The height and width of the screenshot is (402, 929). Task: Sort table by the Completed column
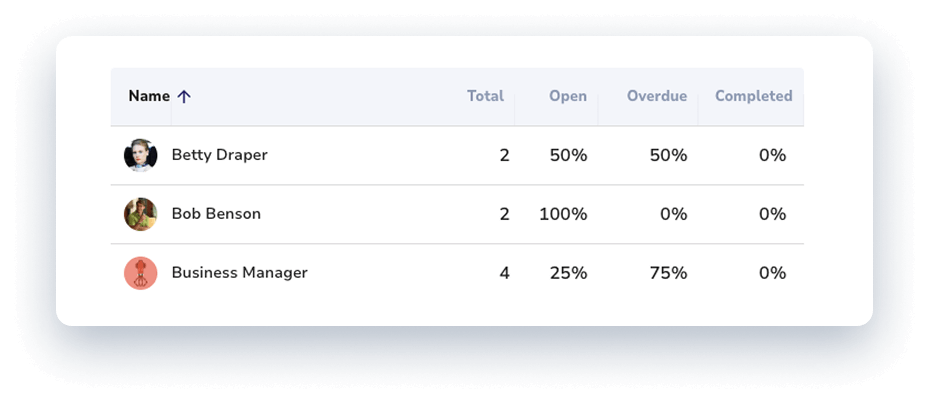(753, 97)
